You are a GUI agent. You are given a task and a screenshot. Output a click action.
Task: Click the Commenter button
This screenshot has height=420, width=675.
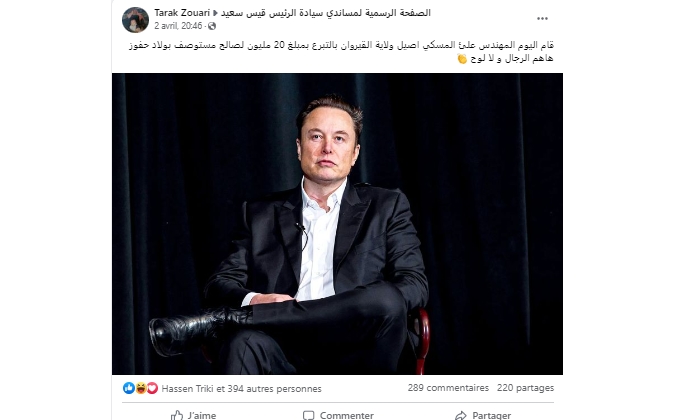338,415
